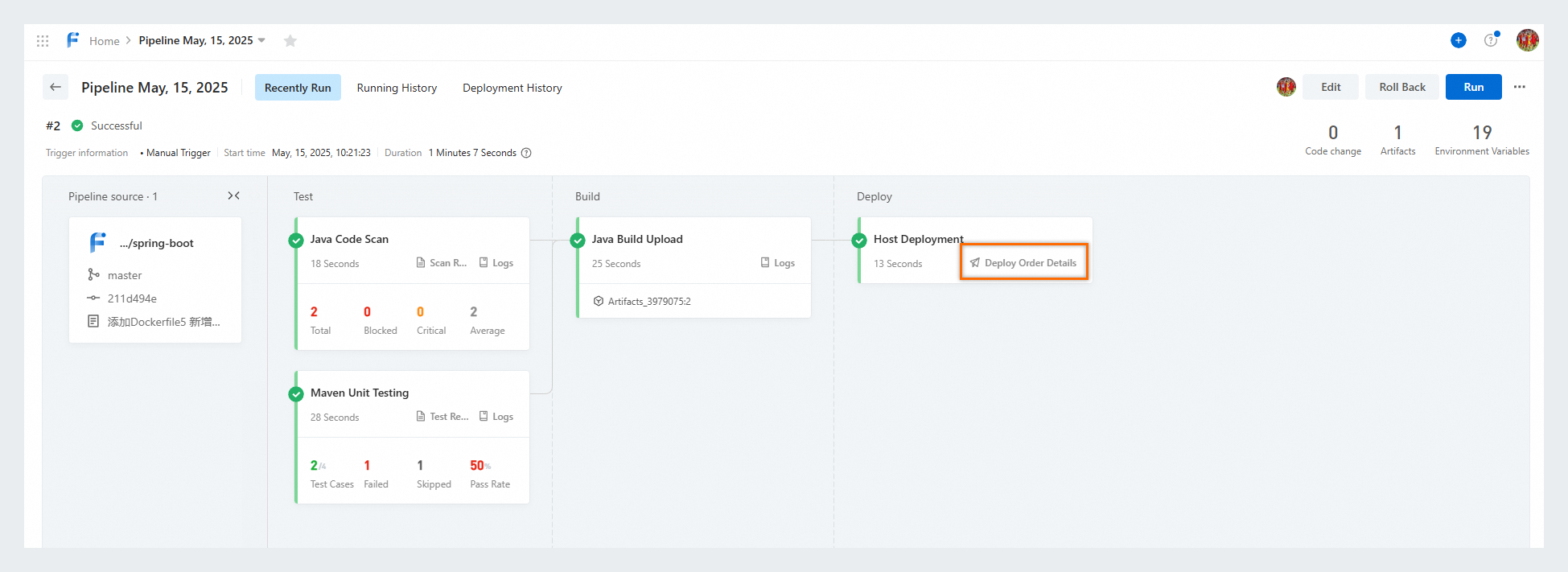Open Test Report for Maven Unit Testing
The width and height of the screenshot is (1568, 572).
tap(442, 417)
